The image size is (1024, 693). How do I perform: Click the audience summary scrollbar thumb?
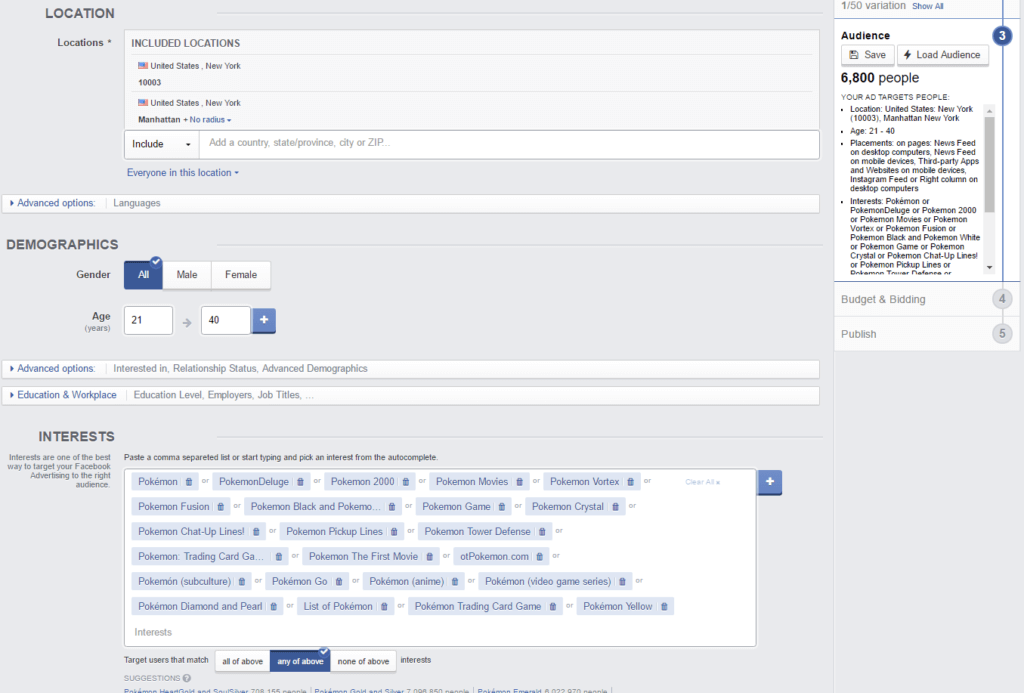(x=989, y=164)
